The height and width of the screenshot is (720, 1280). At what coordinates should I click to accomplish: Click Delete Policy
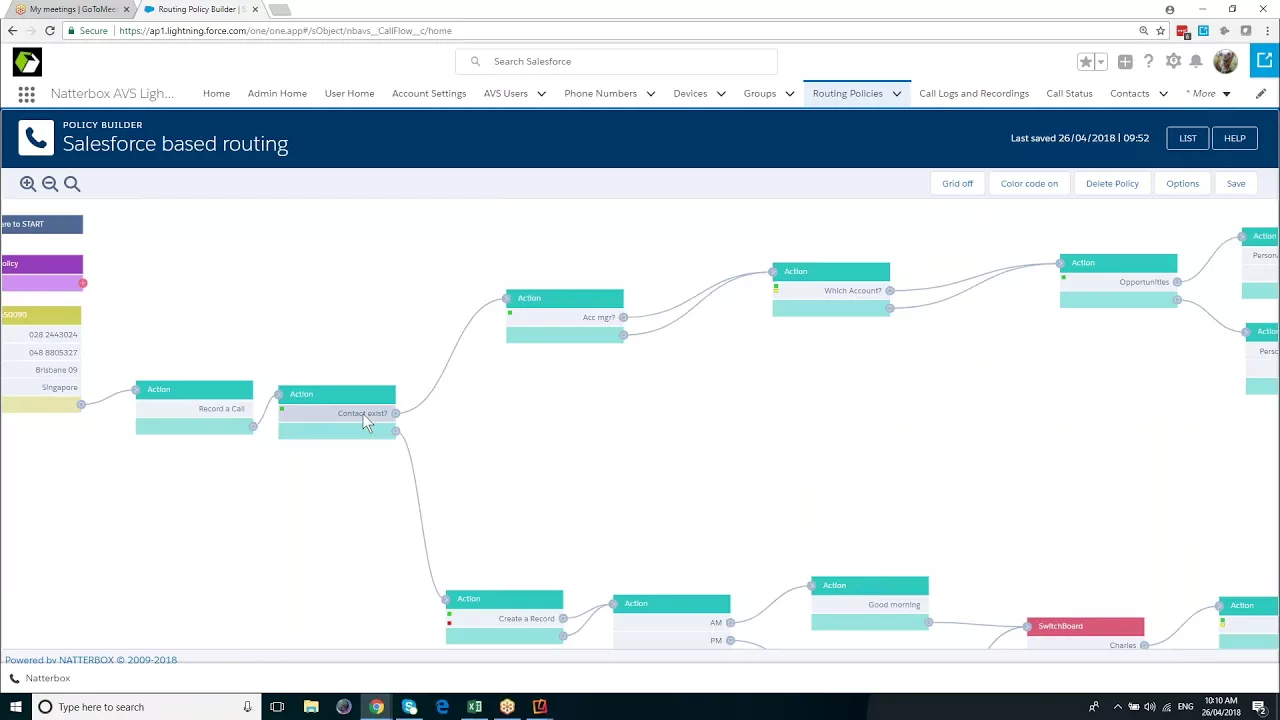[x=1112, y=184]
